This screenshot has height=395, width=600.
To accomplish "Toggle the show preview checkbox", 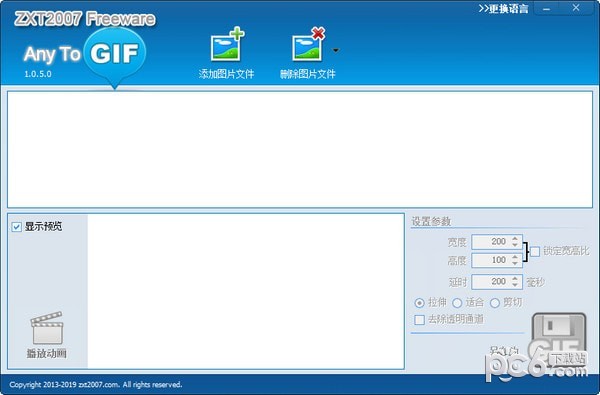I will click(x=16, y=227).
